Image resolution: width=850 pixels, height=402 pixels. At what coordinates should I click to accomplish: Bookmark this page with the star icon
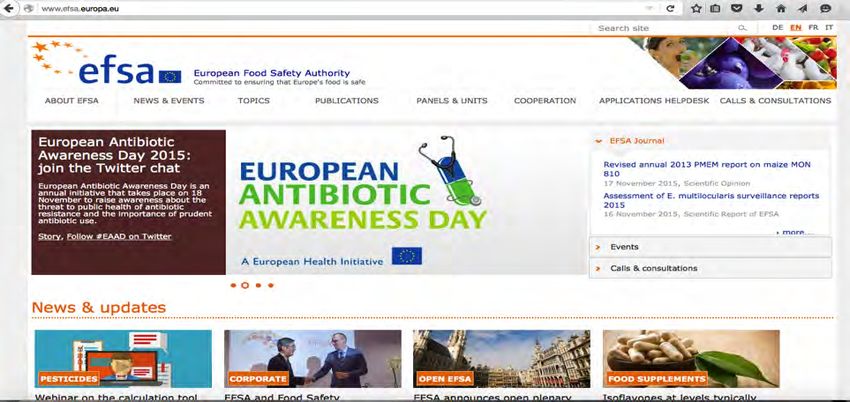coord(697,8)
